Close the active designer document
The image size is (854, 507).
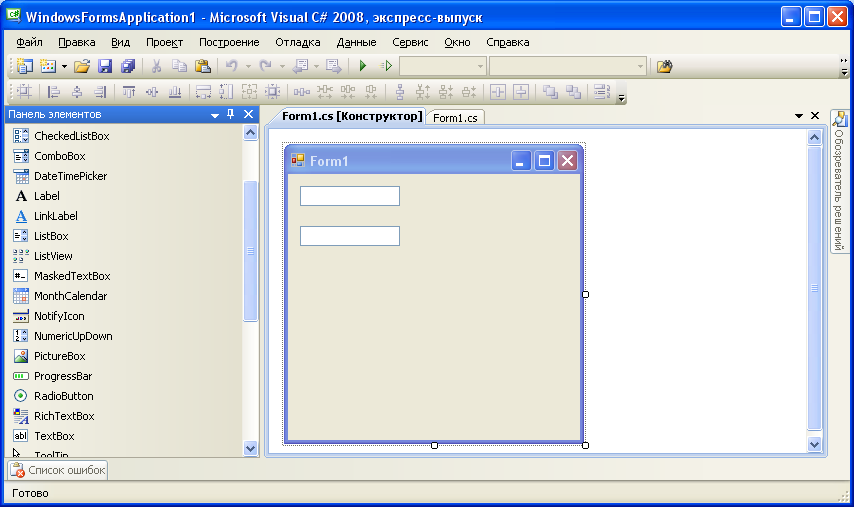(x=815, y=115)
